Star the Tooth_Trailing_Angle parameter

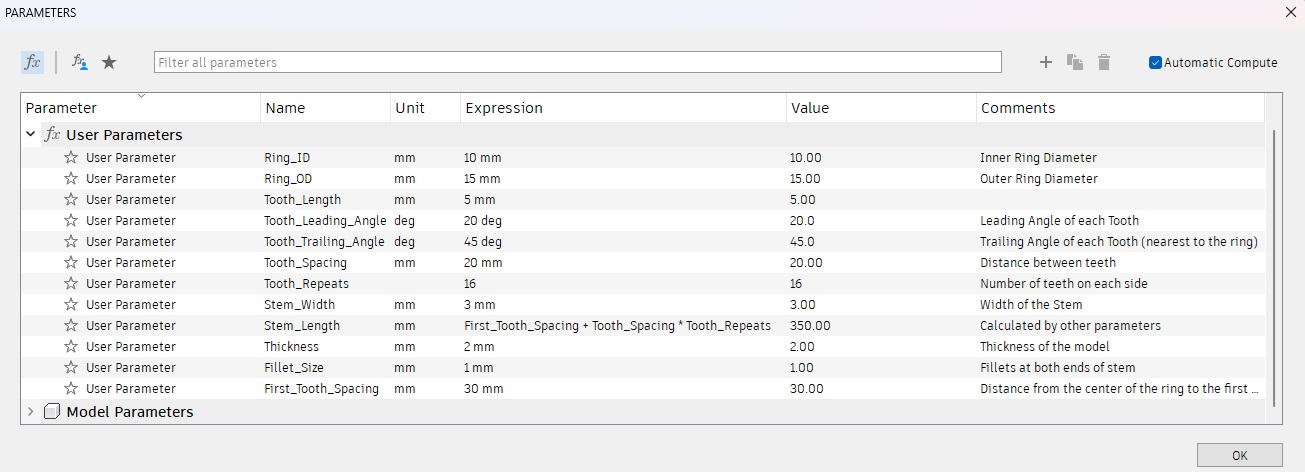pos(71,241)
